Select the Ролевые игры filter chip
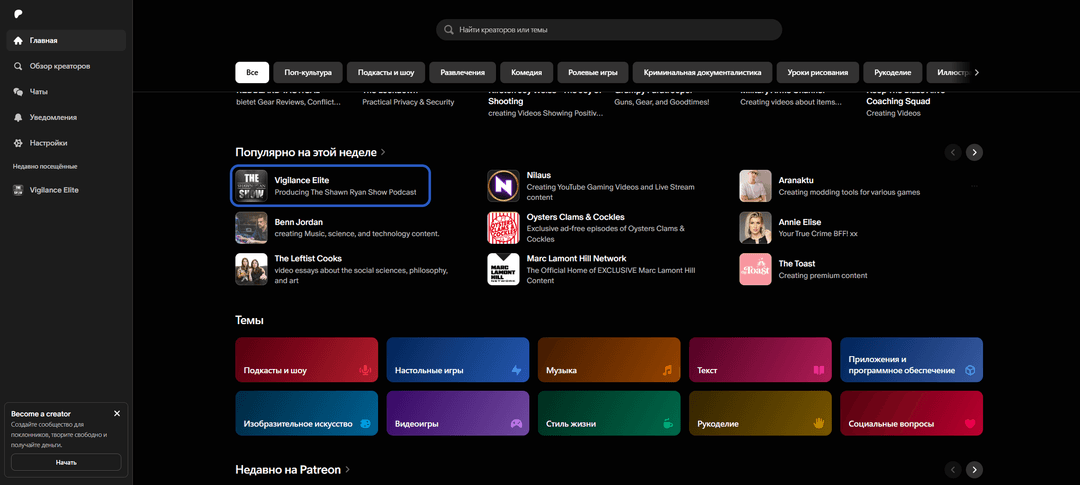 point(592,72)
